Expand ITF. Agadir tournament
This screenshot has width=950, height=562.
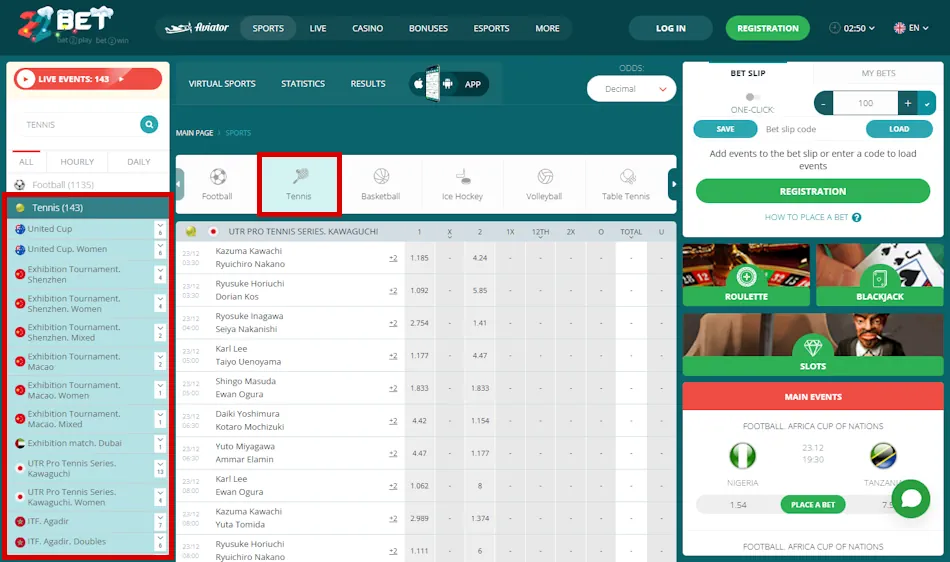pos(160,521)
